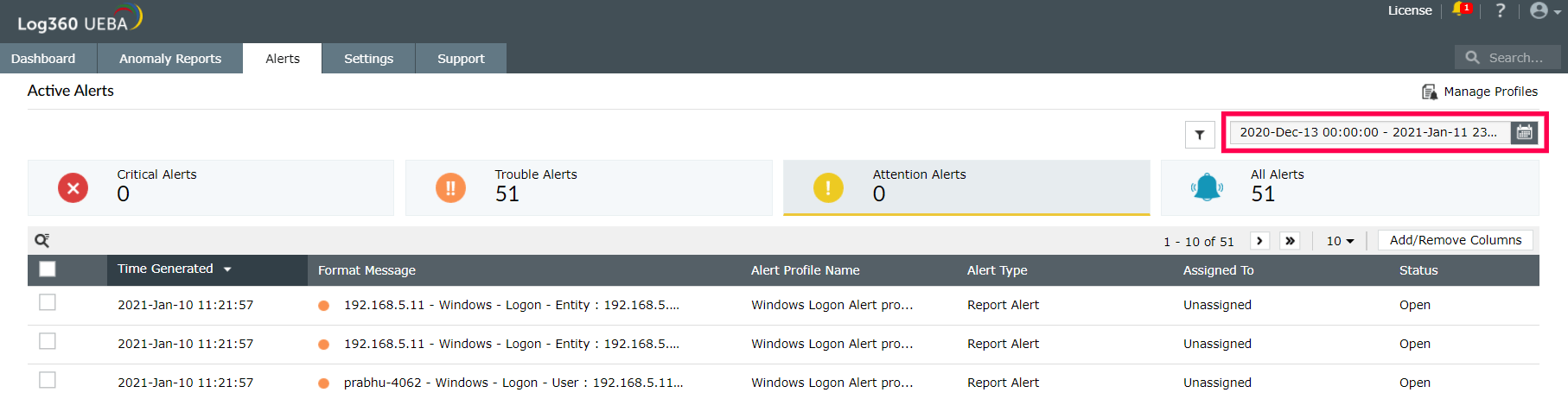Open the help question mark icon
Screen dimensions: 1568x399
(1501, 10)
